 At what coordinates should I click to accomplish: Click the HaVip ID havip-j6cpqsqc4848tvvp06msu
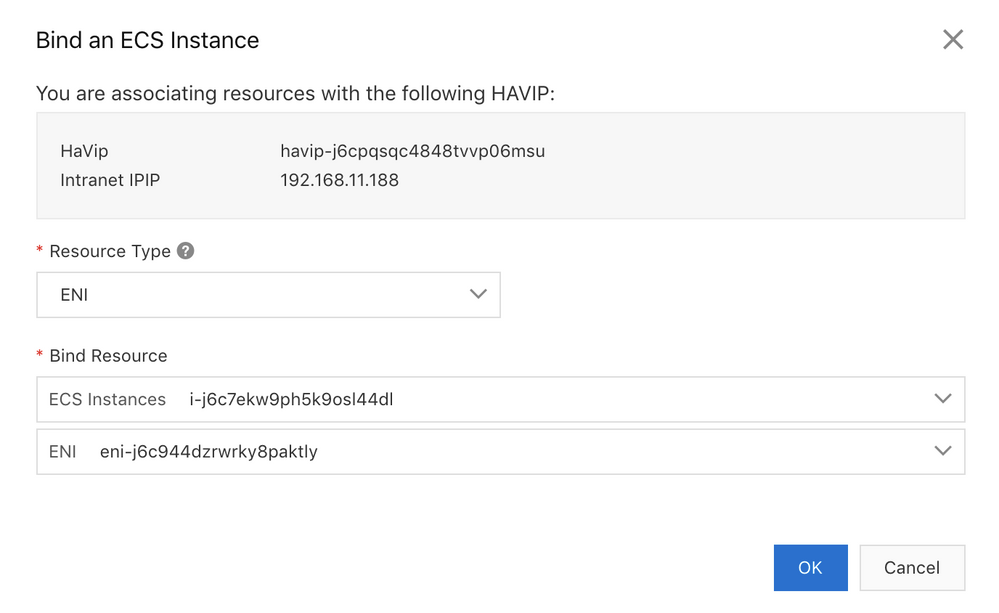pyautogui.click(x=412, y=152)
